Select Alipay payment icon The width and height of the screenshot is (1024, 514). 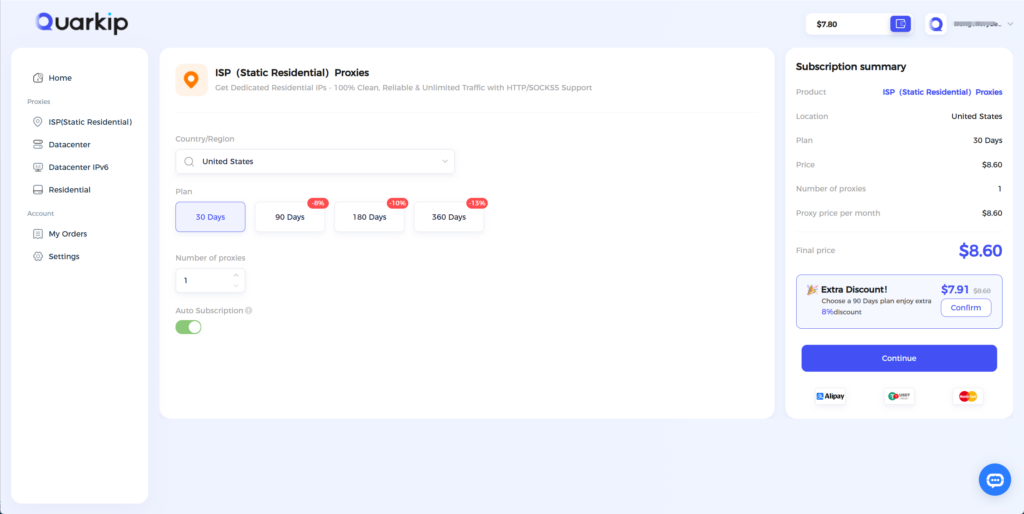(x=830, y=396)
